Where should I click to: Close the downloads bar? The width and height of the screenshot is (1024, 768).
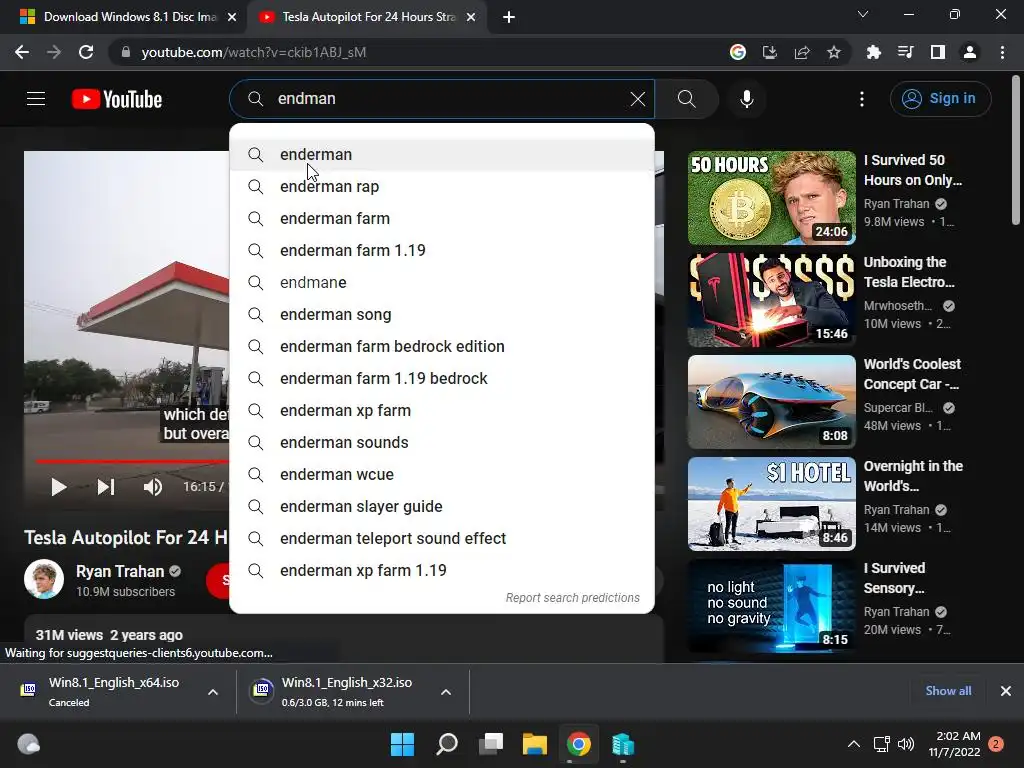[x=1006, y=691]
